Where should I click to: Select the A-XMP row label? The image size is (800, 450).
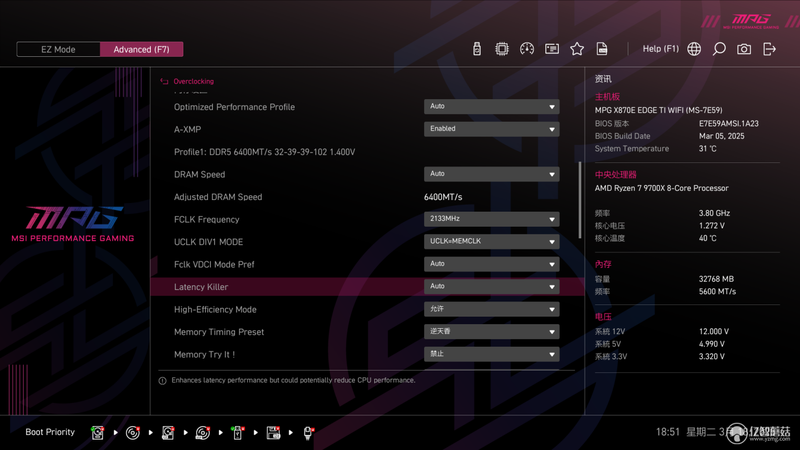click(187, 130)
